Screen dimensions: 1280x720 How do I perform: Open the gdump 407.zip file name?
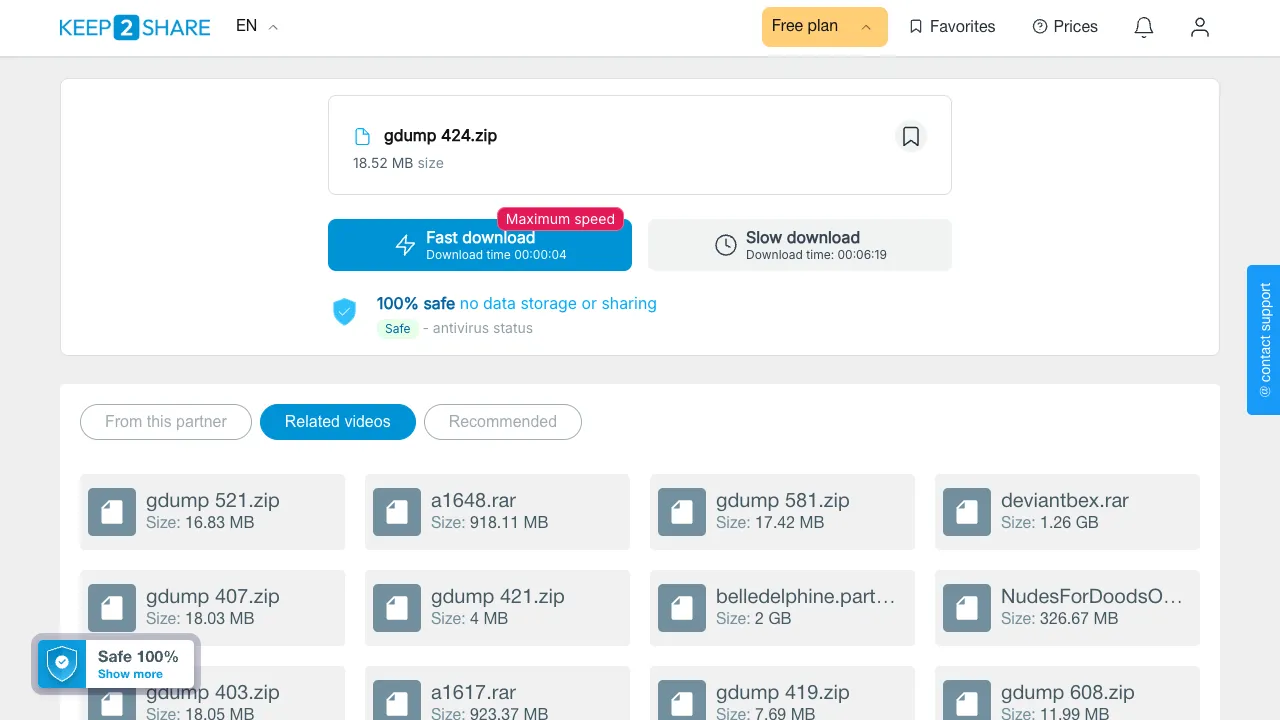point(213,596)
